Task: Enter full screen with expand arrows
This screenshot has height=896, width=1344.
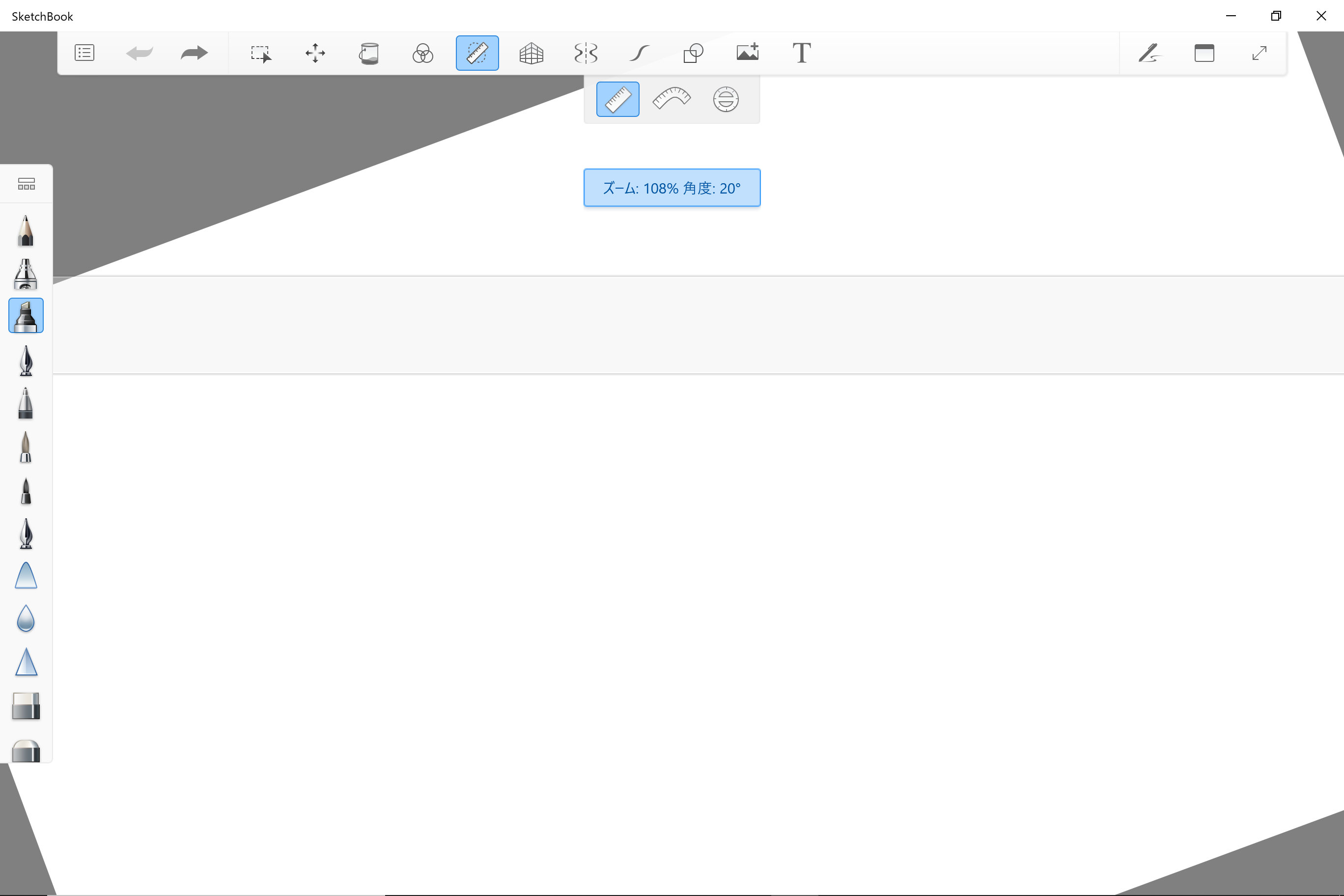Action: (1259, 53)
